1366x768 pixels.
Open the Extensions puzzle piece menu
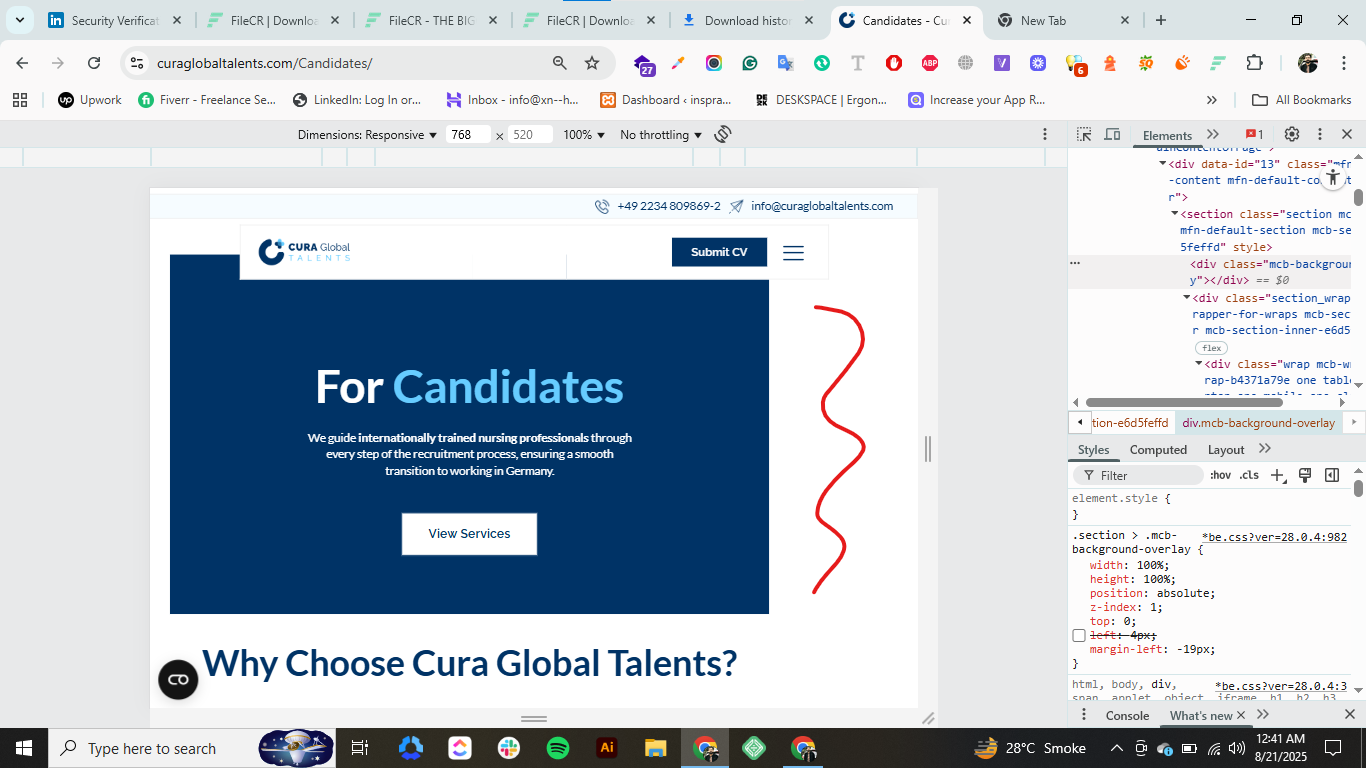tap(1254, 63)
